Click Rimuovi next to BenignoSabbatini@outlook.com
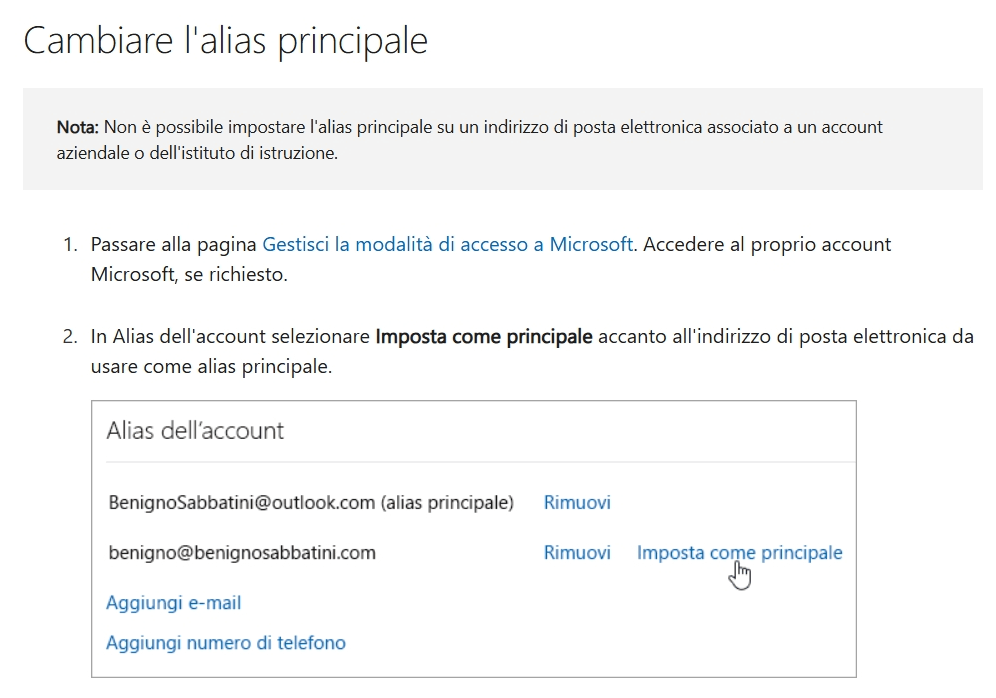 point(577,502)
